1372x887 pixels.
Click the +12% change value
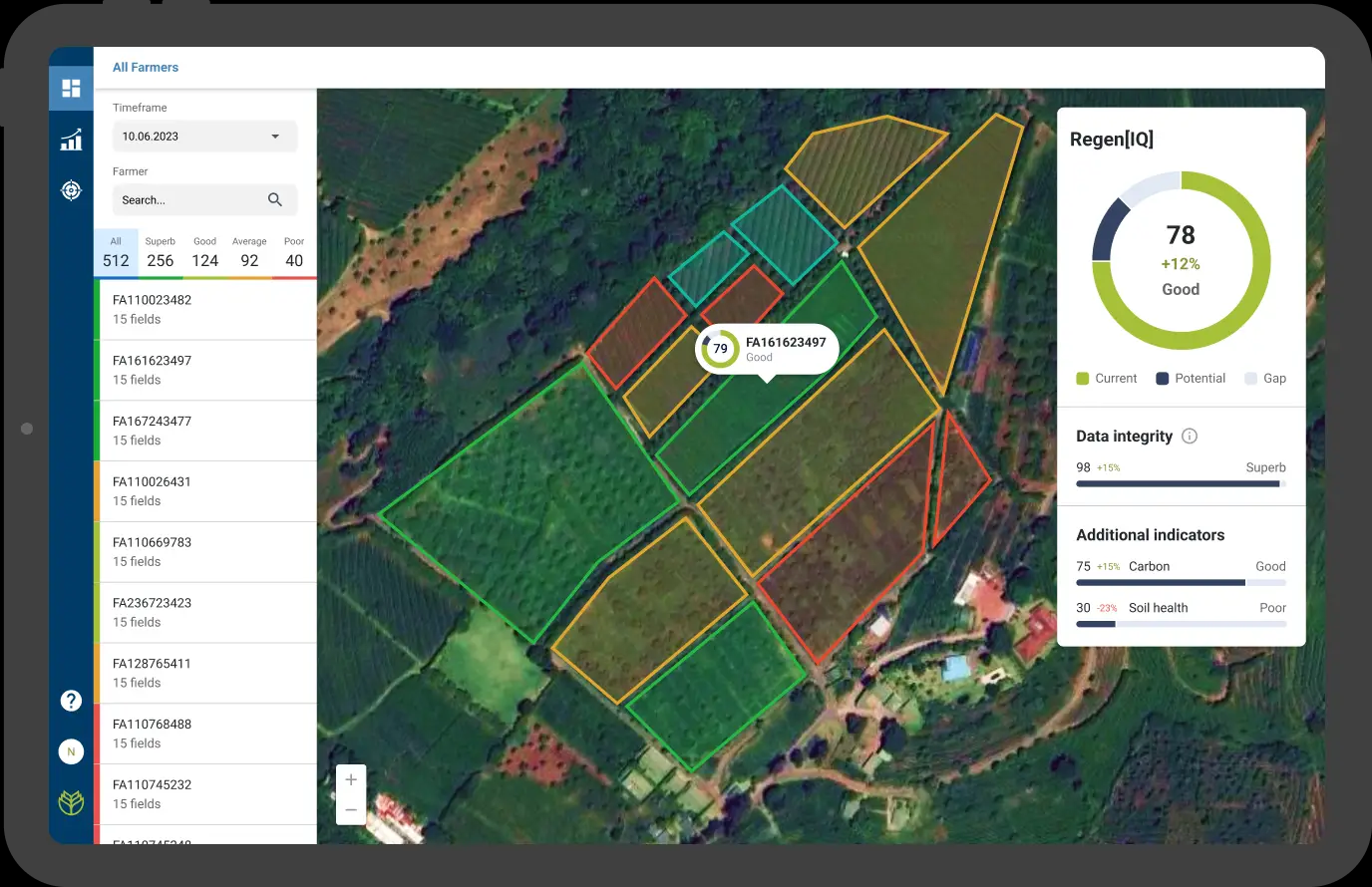[x=1181, y=264]
